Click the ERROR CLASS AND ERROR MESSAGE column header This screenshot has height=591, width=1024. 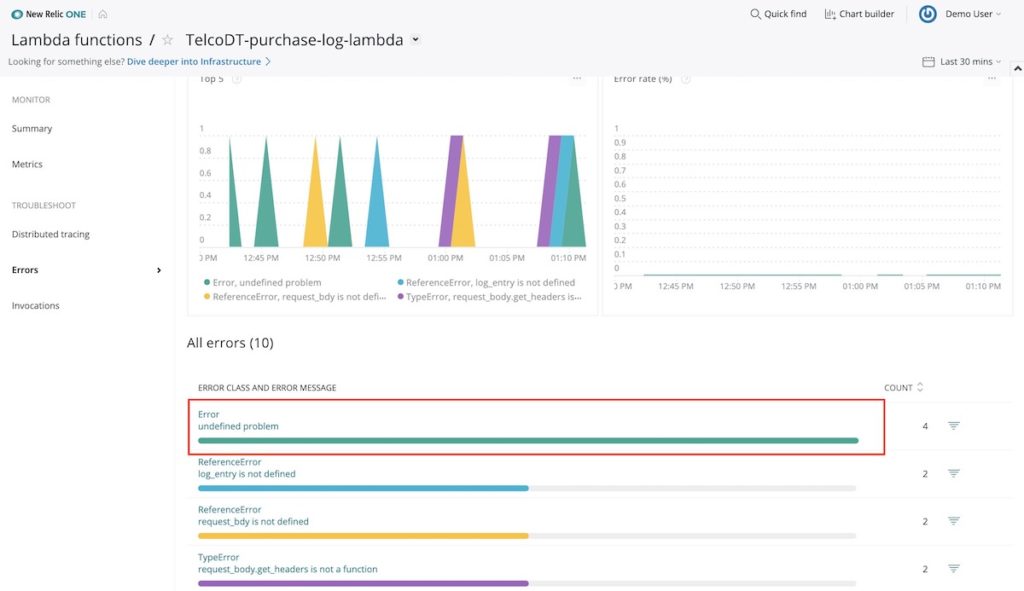[267, 388]
